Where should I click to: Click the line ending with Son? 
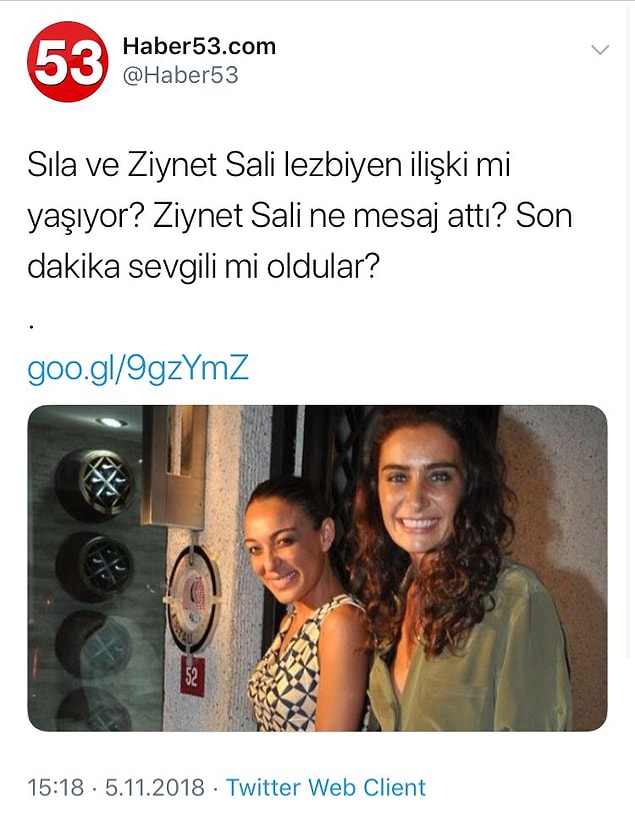(299, 216)
